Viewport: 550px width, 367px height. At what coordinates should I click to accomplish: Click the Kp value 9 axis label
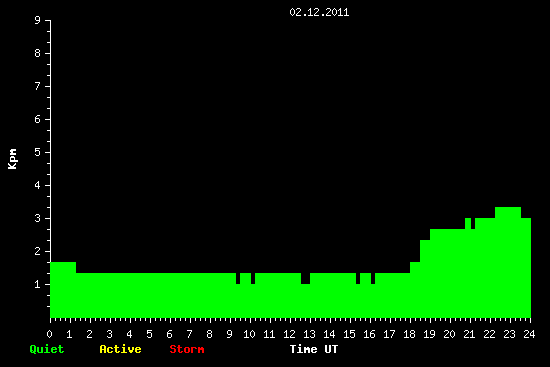tap(38, 20)
